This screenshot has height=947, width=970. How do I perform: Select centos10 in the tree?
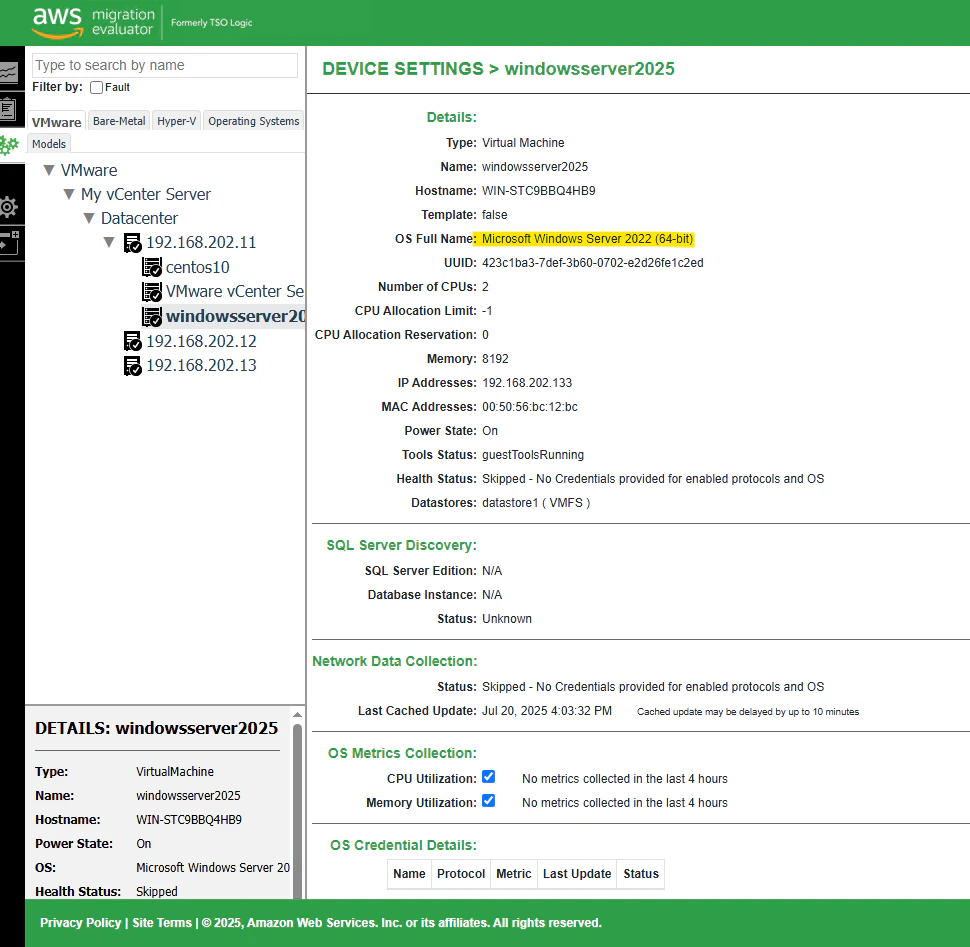click(x=197, y=267)
